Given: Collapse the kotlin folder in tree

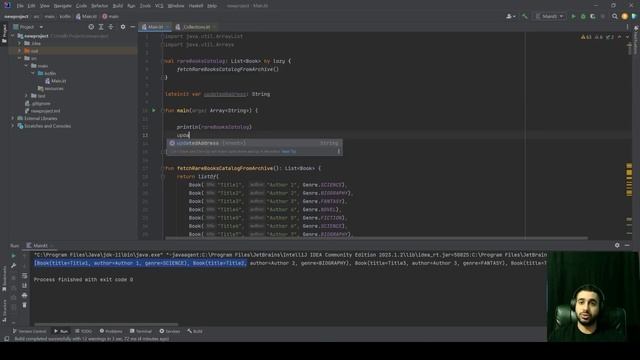Looking at the screenshot, I should click(x=33, y=73).
